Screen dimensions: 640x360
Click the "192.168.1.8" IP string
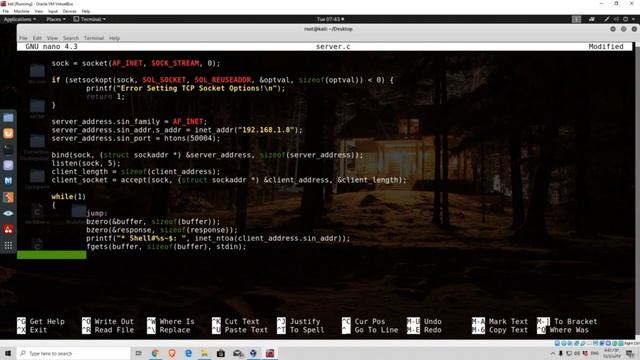click(x=266, y=130)
